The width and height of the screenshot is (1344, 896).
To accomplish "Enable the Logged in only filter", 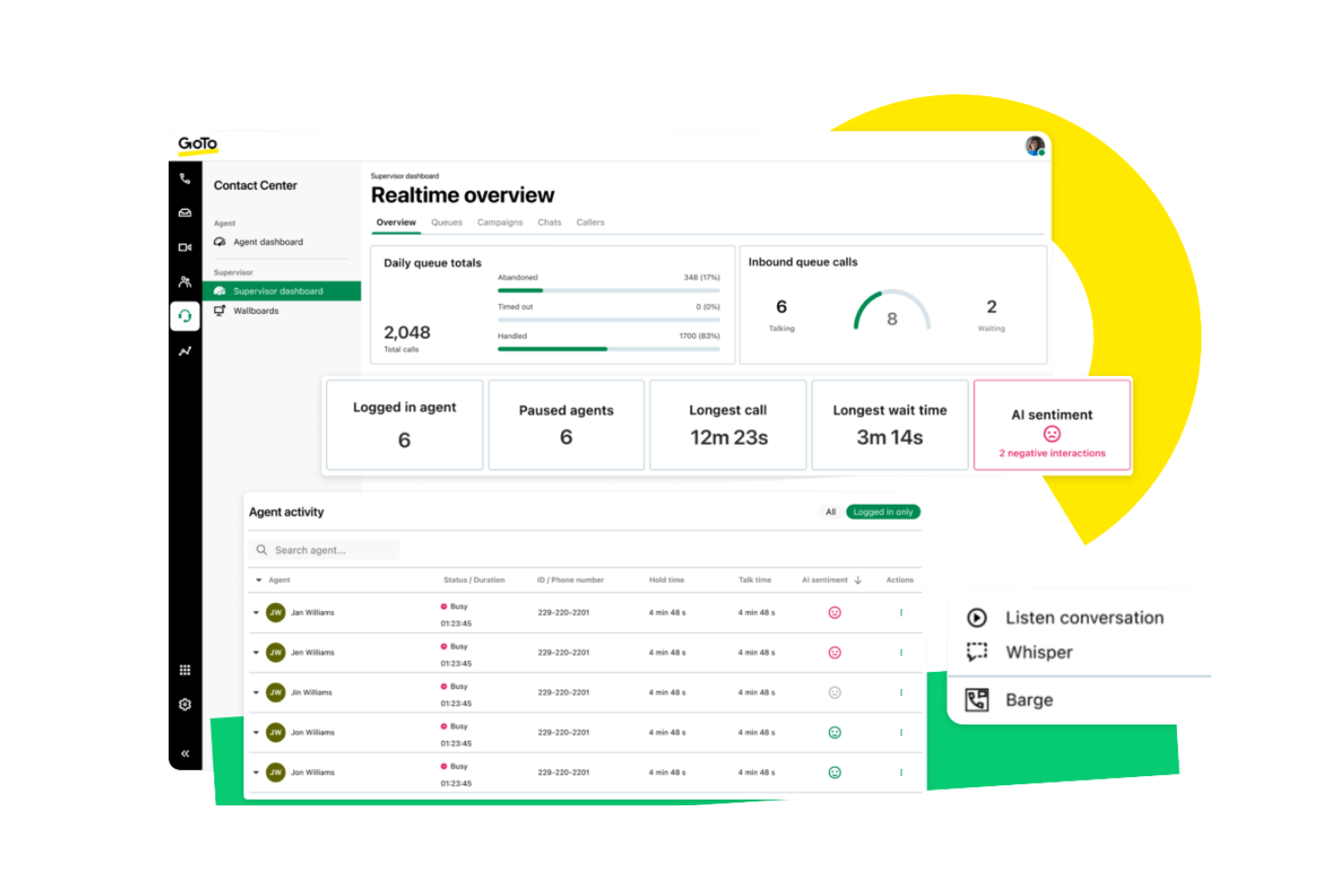I will point(883,511).
